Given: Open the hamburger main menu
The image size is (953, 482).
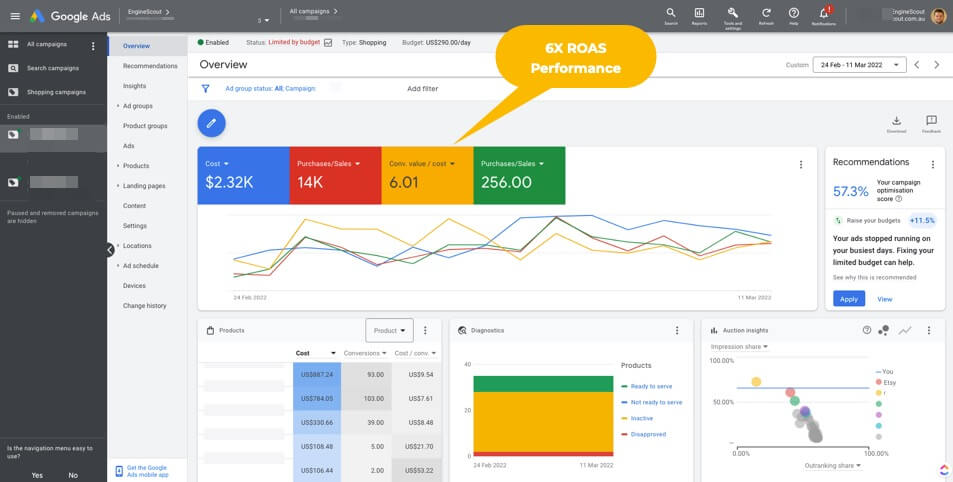Looking at the screenshot, I should point(14,16).
